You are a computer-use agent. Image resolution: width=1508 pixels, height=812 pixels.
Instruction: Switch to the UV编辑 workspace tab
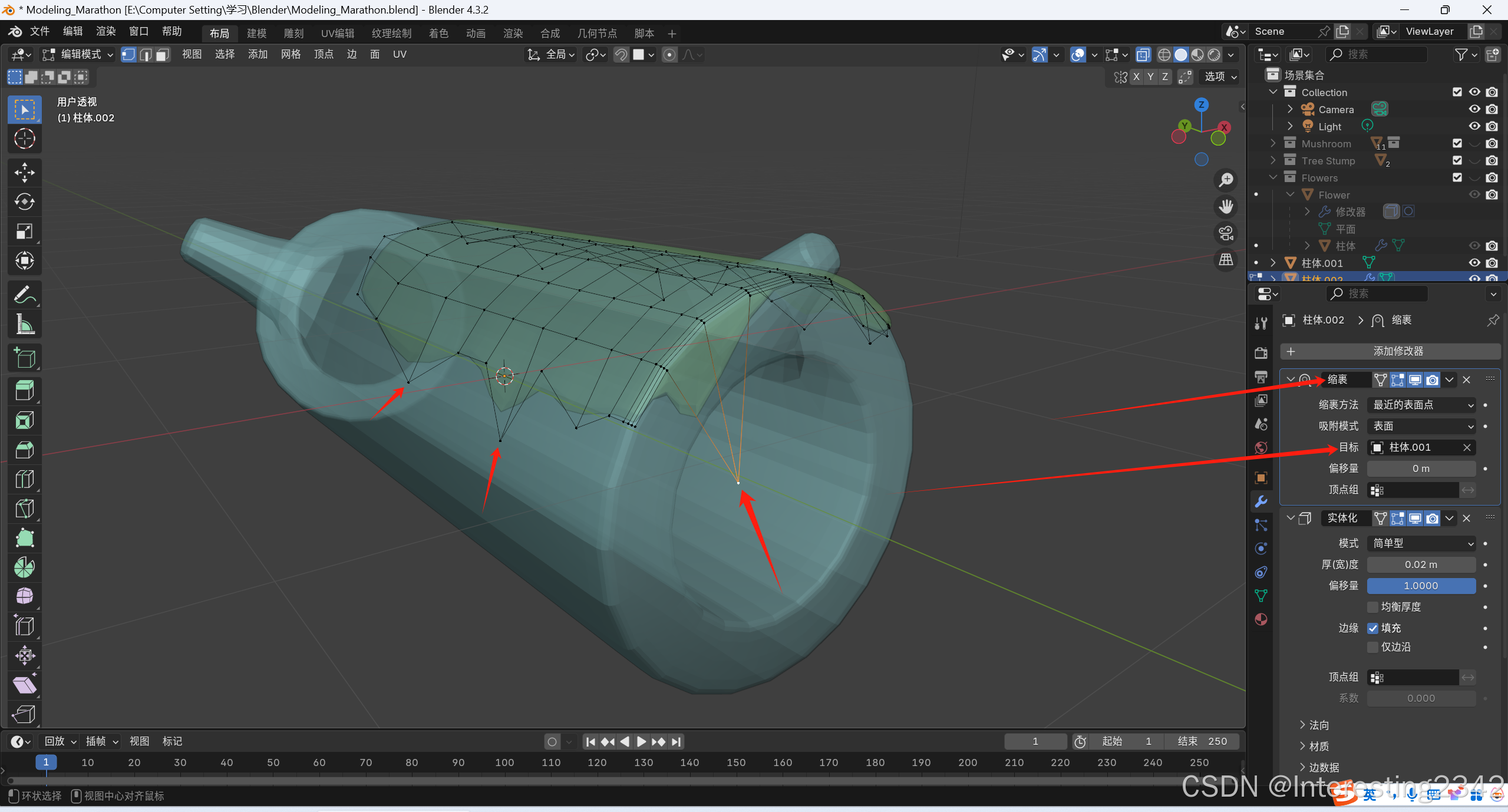point(337,34)
